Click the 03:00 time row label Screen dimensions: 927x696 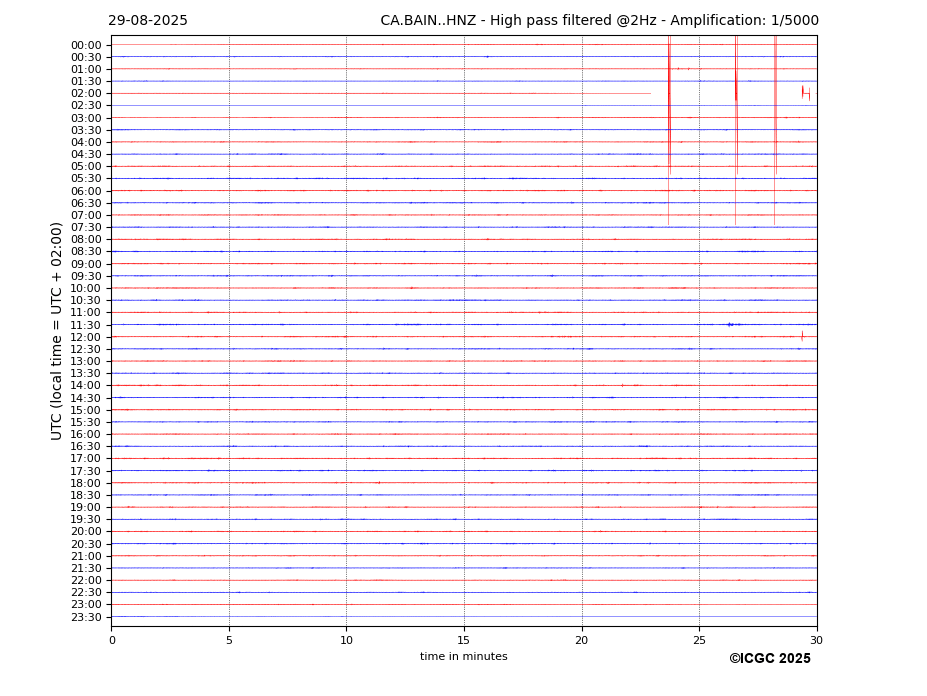(x=86, y=118)
